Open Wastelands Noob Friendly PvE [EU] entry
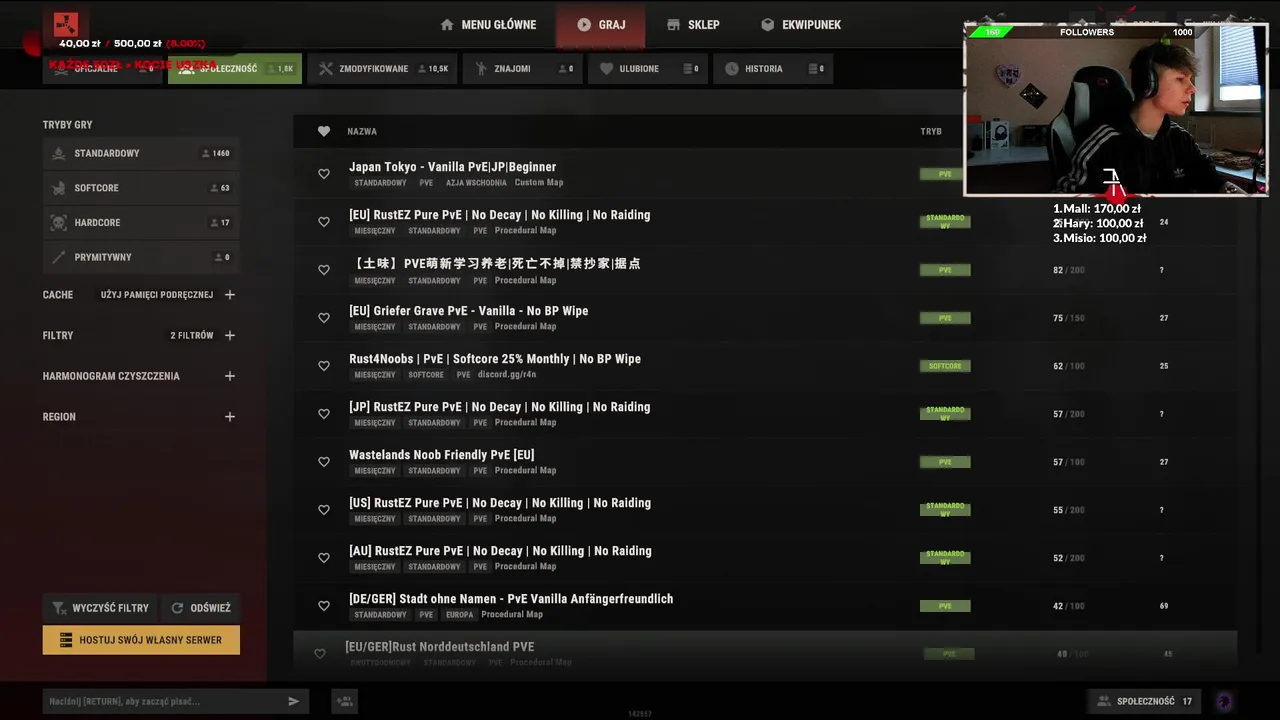1280x720 pixels. pyautogui.click(x=765, y=462)
